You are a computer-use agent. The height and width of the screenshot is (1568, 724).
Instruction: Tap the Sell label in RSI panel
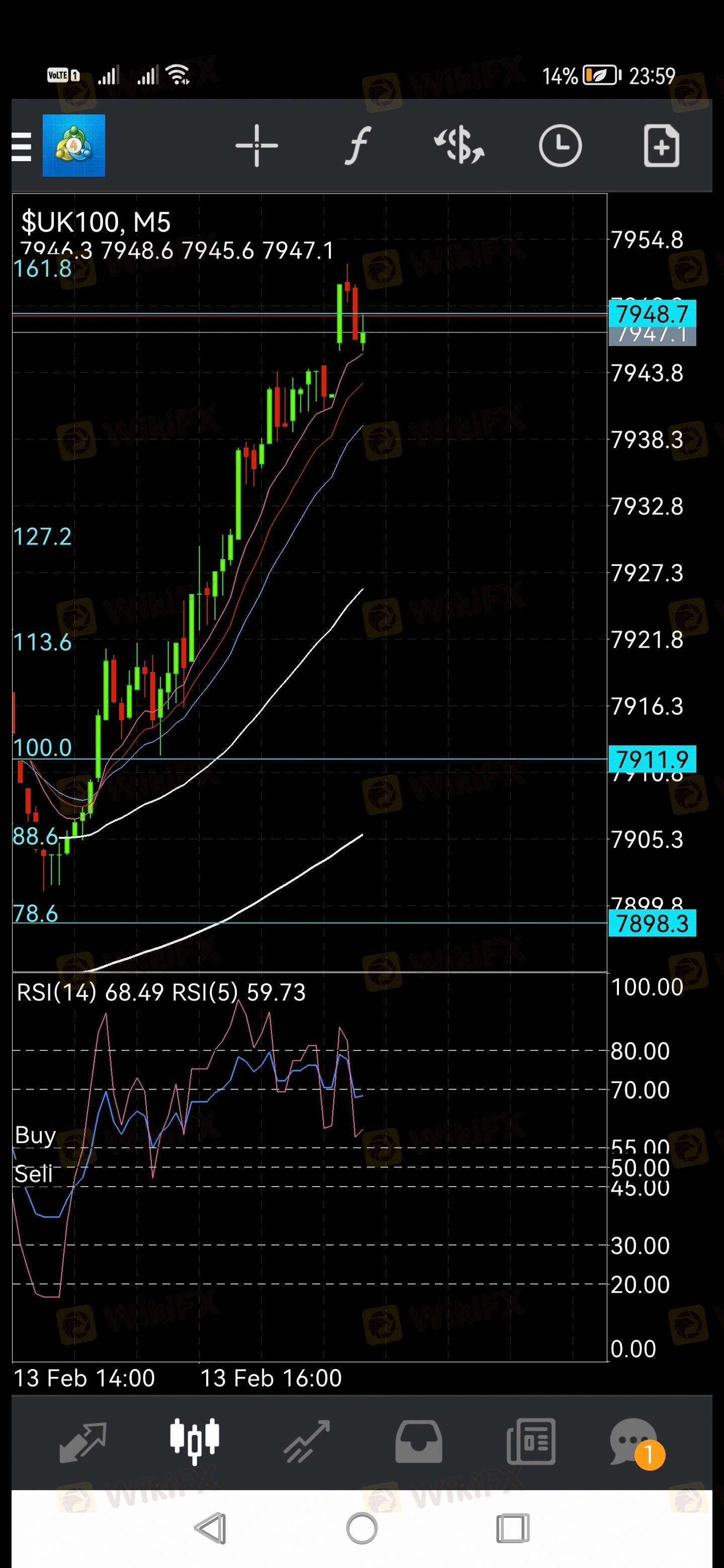click(34, 1173)
